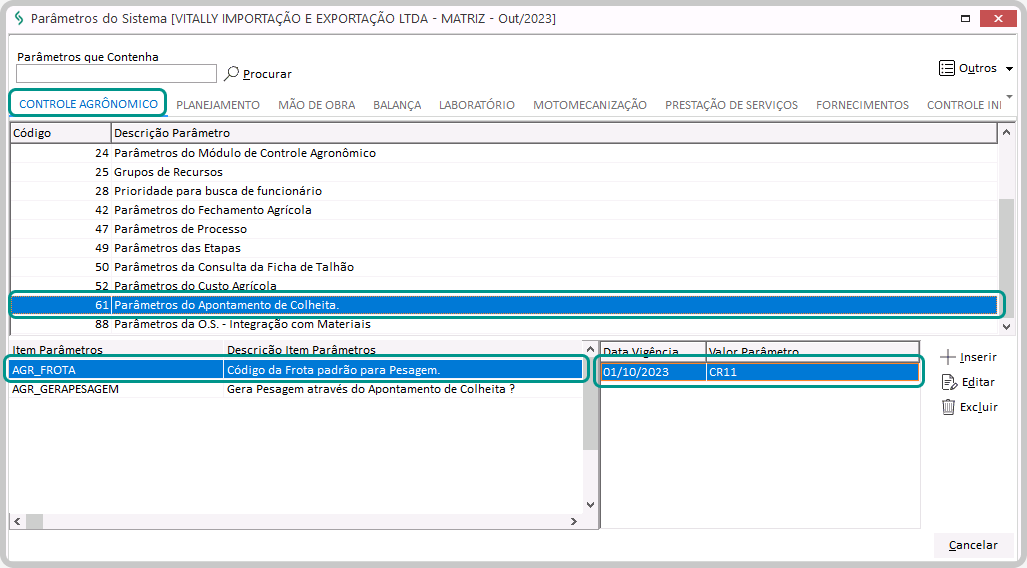This screenshot has width=1027, height=568.
Task: Select row 25 Grupos de Recursos
Action: [504, 172]
